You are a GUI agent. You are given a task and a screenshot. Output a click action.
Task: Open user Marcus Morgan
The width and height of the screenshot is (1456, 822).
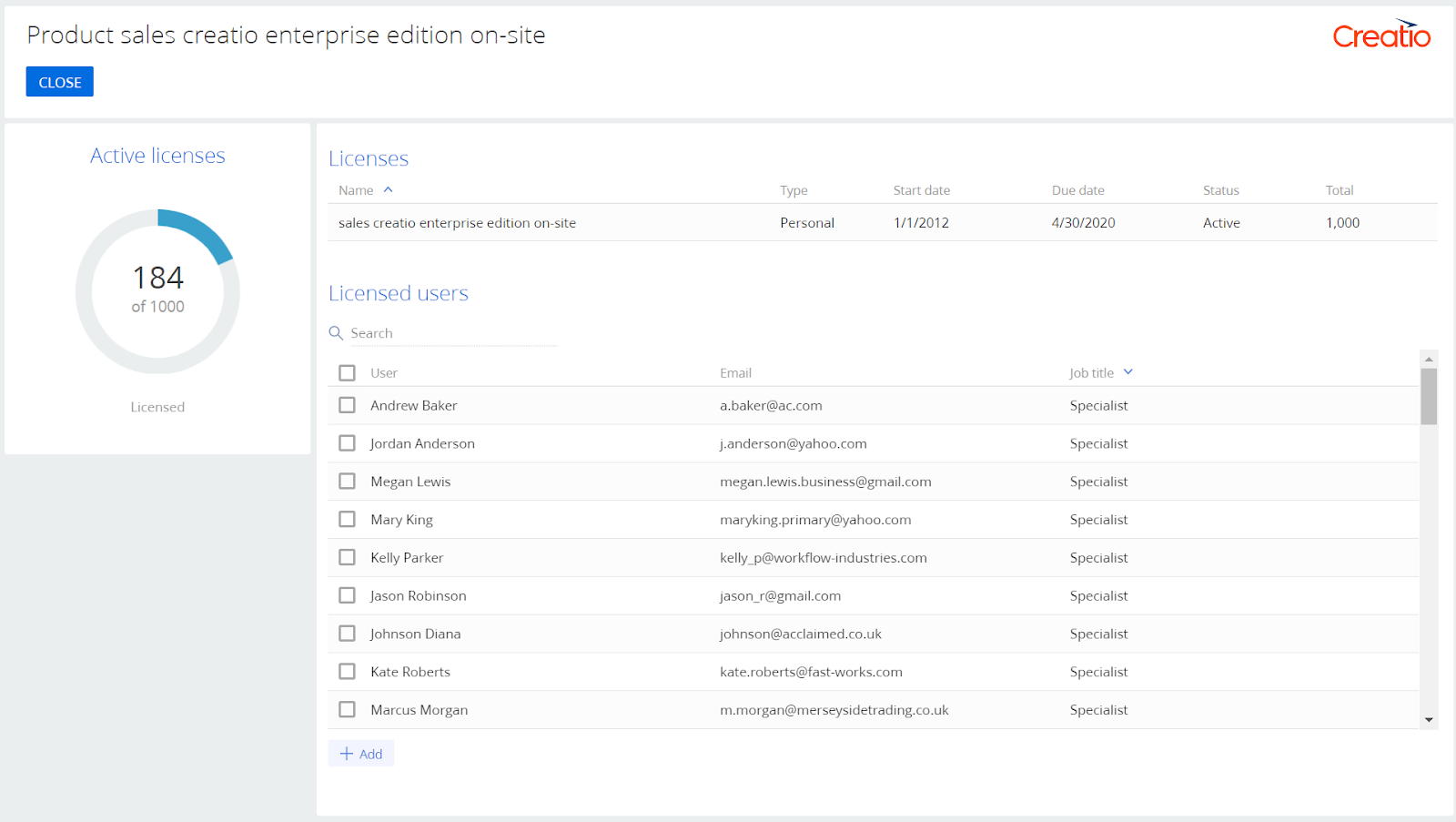click(420, 710)
